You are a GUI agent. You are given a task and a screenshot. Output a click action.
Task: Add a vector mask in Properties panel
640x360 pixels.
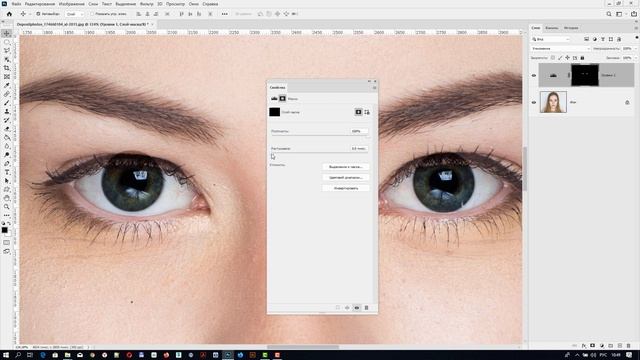(367, 112)
